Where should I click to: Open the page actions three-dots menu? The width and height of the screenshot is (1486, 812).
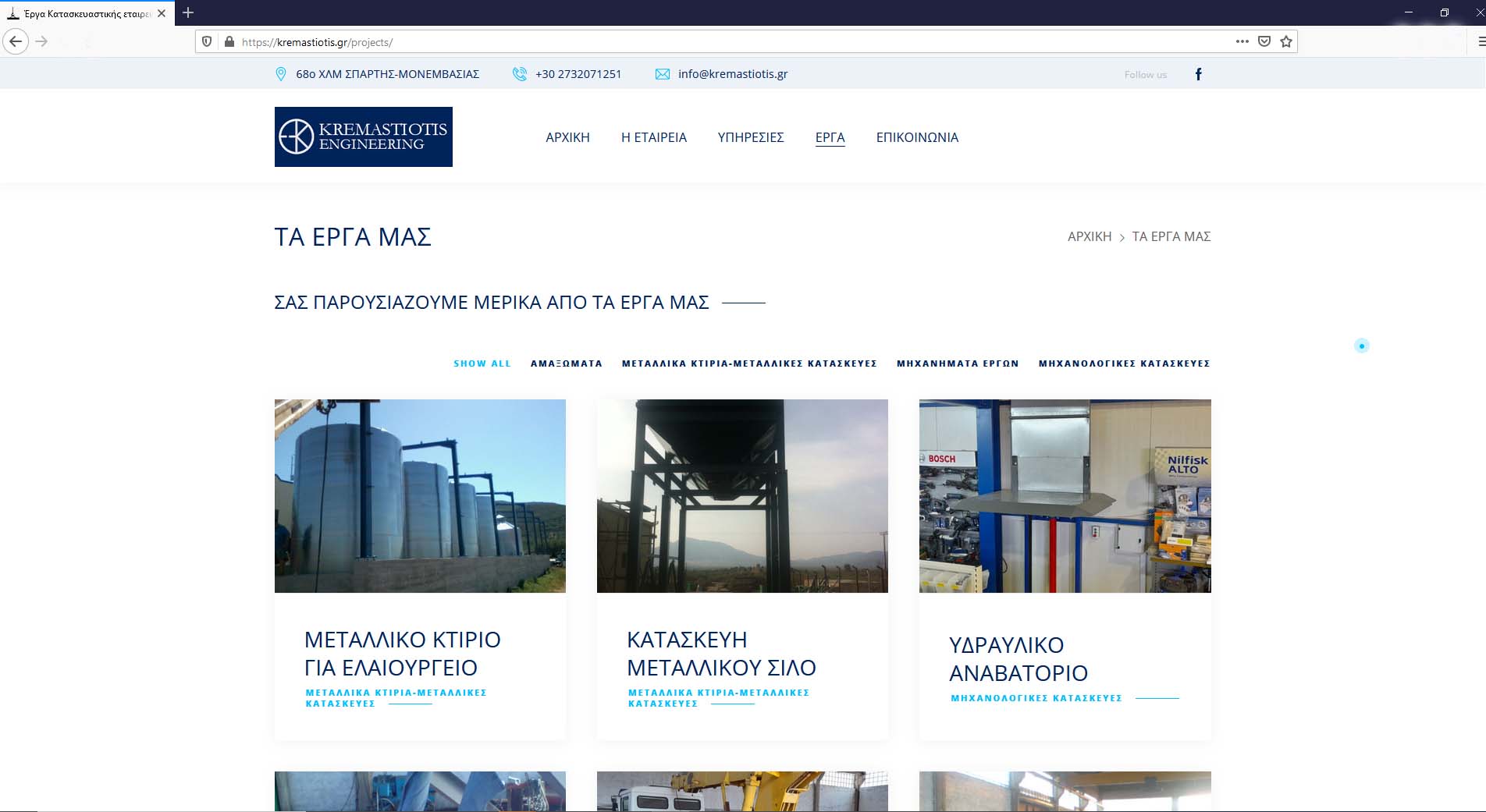[1242, 41]
